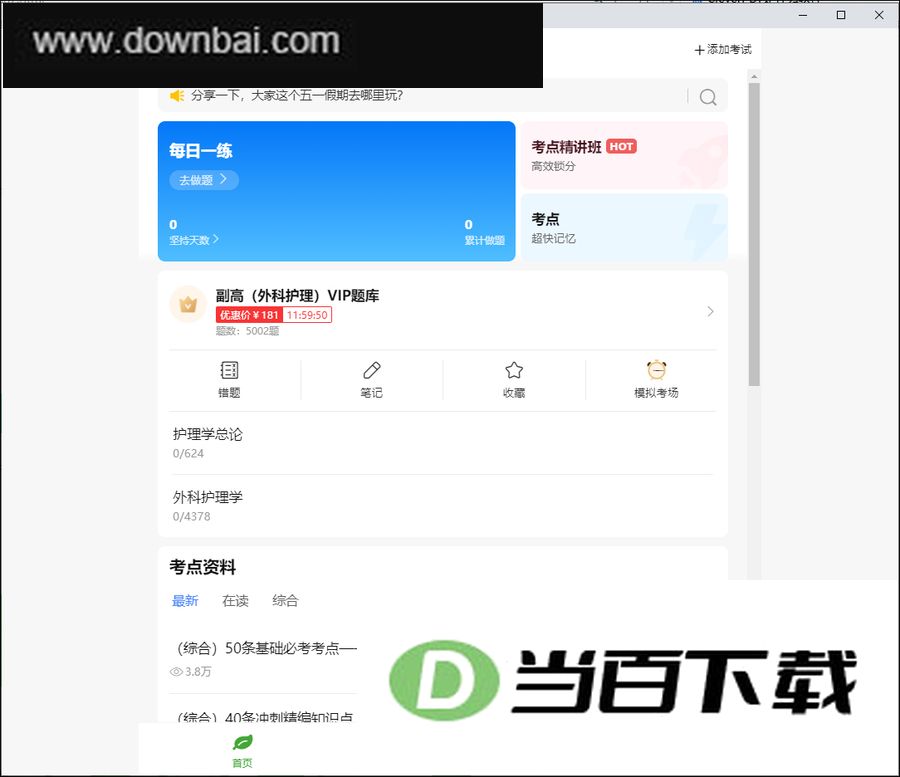Viewport: 900px width, 777px height.
Task: Click the 副高（外科护理）VIP题库 title
Action: [x=297, y=296]
